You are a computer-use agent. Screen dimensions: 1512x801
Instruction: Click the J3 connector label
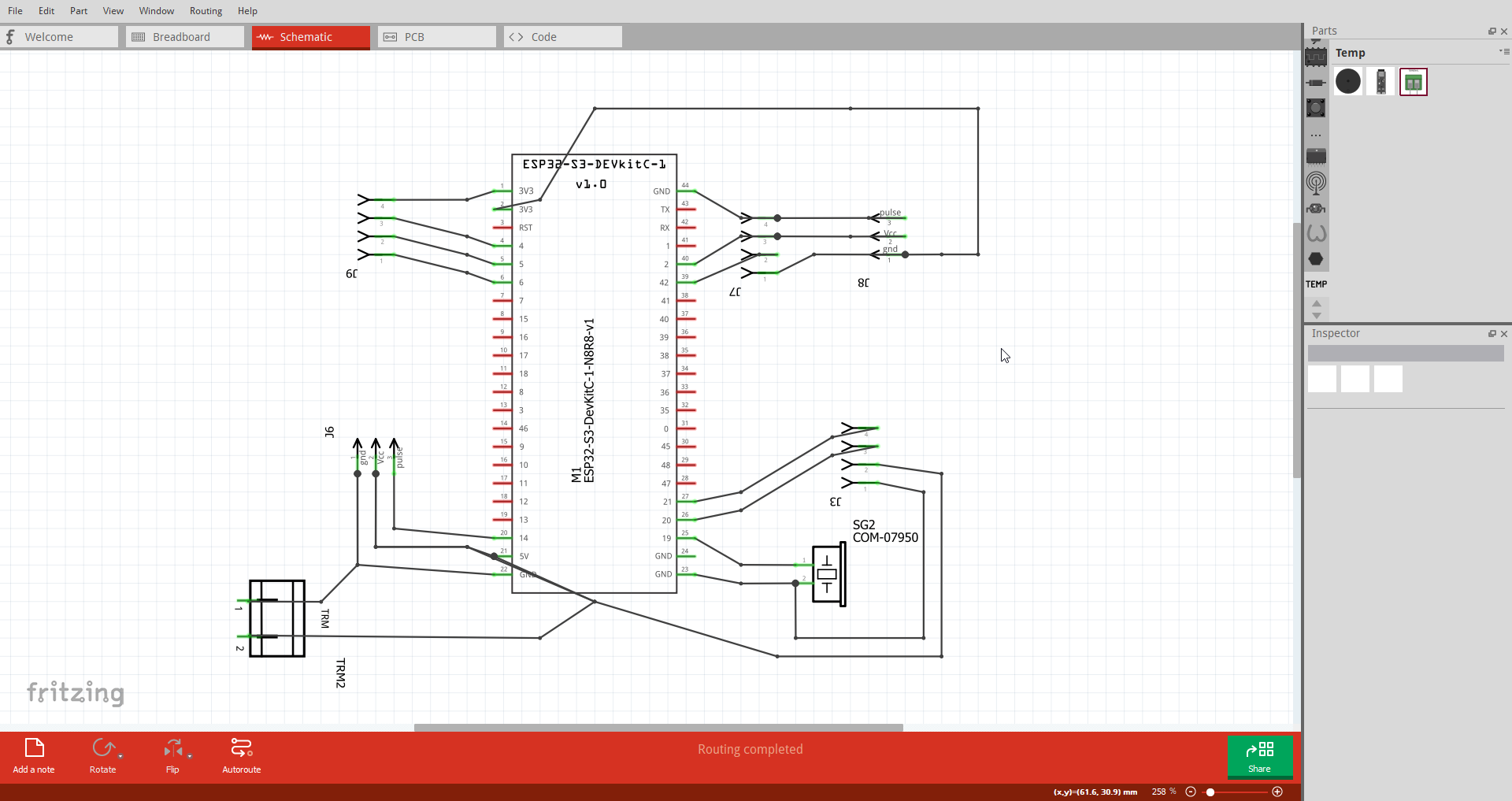(836, 502)
